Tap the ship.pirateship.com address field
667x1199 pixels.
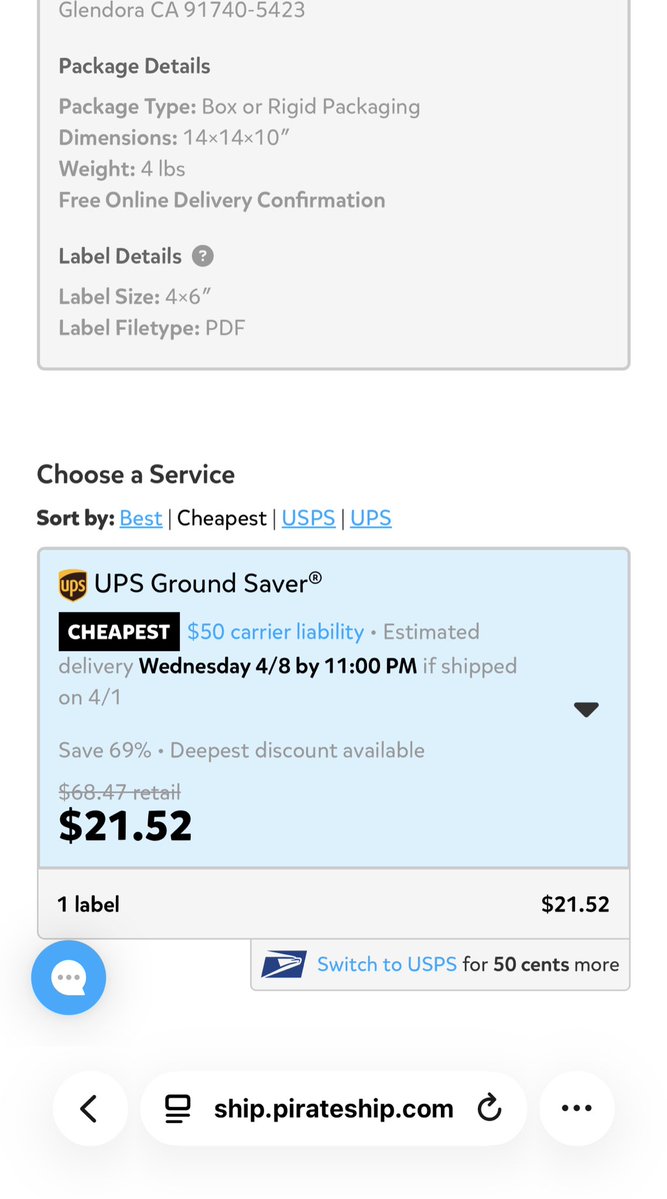point(333,1108)
